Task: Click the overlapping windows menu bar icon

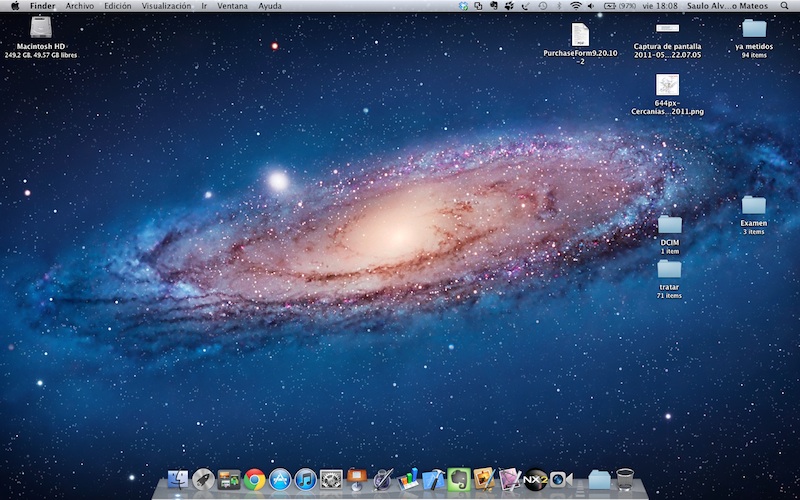Action: 478,6
